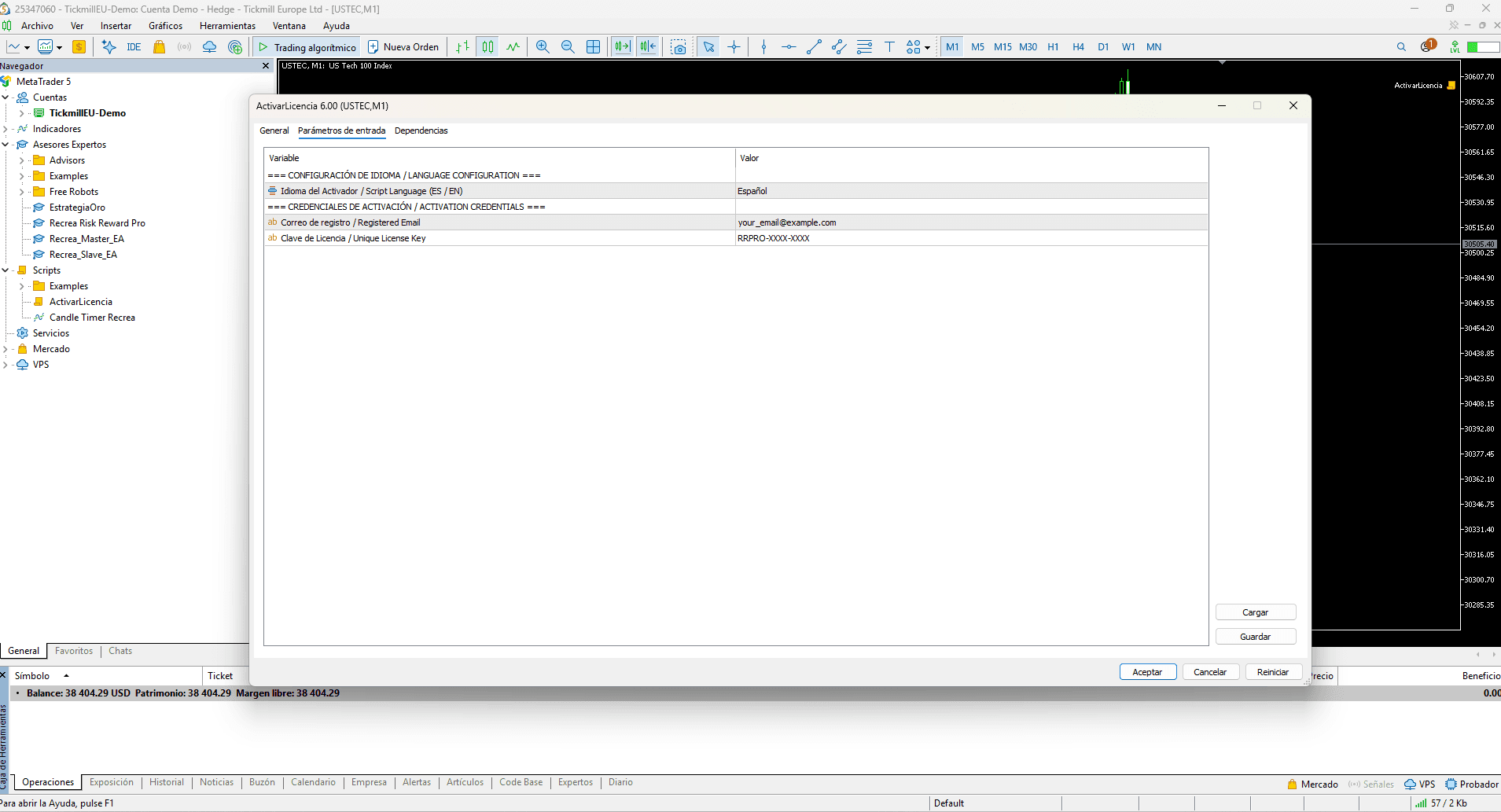1501x812 pixels.
Task: Toggle chart auto-scroll to end
Action: [x=623, y=47]
